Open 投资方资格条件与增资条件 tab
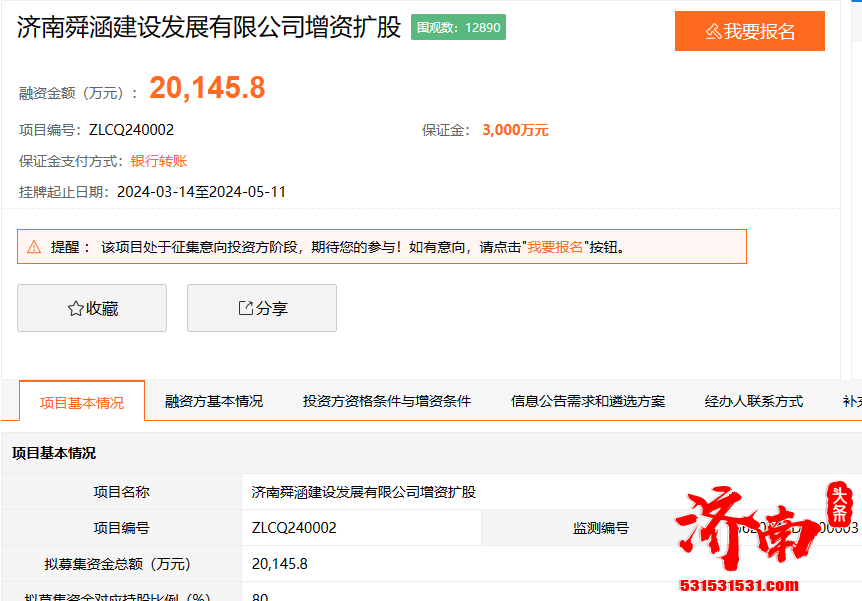The width and height of the screenshot is (862, 601). point(386,400)
